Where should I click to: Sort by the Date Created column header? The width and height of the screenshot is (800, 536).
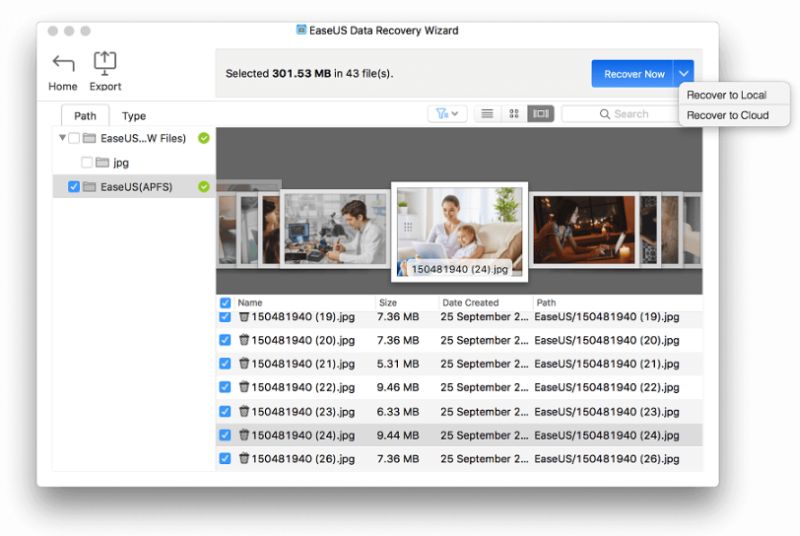pos(470,302)
